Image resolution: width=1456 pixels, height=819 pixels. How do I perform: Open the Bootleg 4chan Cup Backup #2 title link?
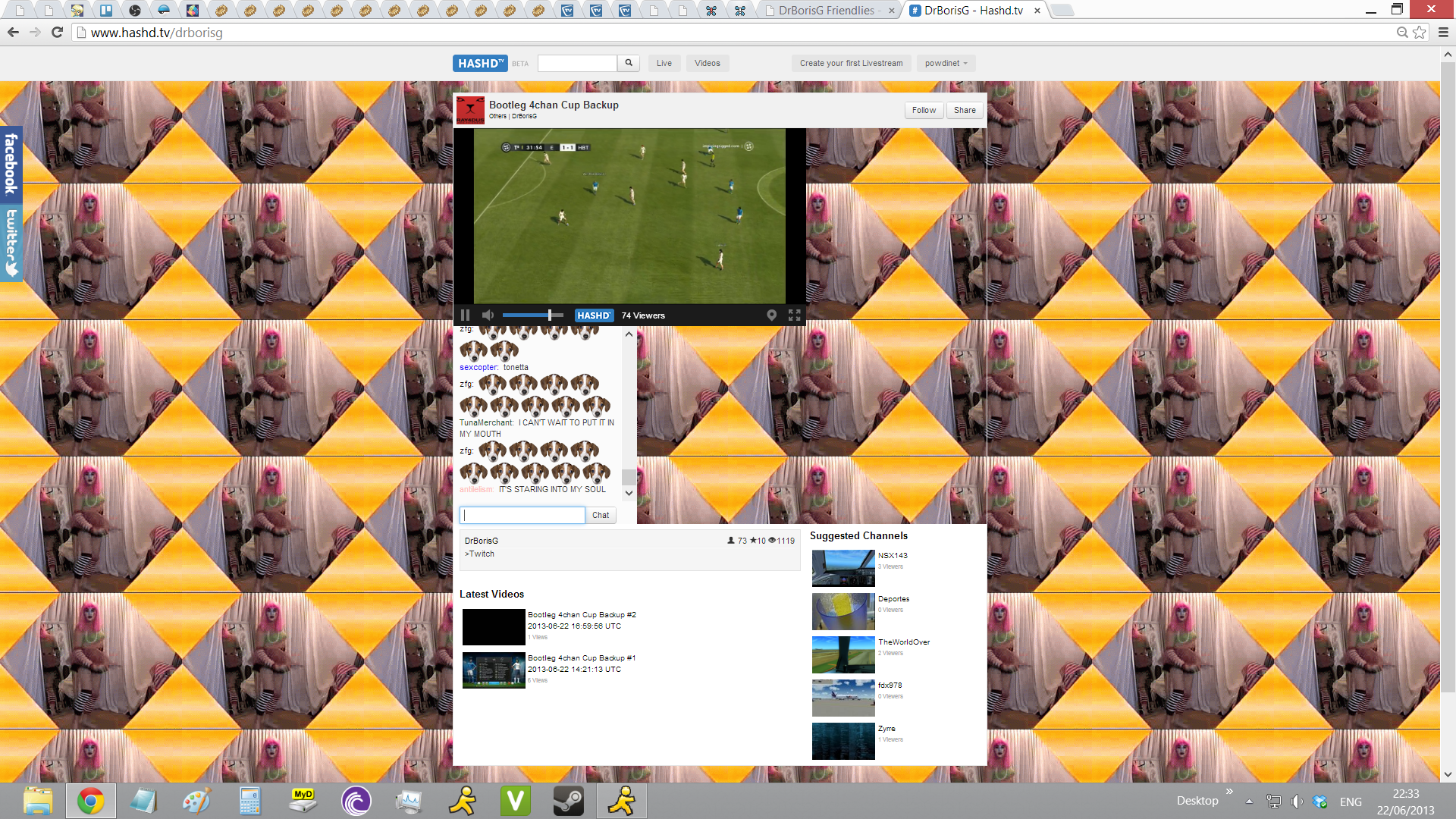pos(582,615)
